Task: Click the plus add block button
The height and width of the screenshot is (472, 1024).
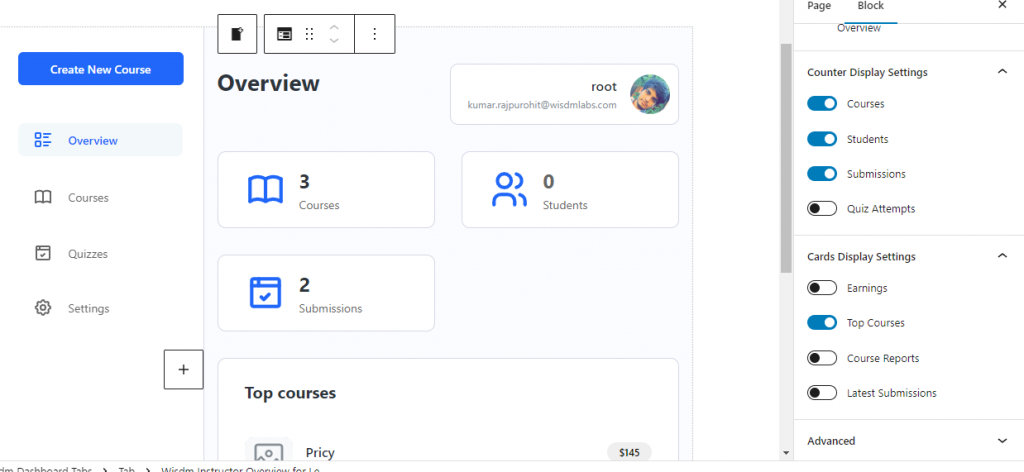Action: tap(183, 369)
